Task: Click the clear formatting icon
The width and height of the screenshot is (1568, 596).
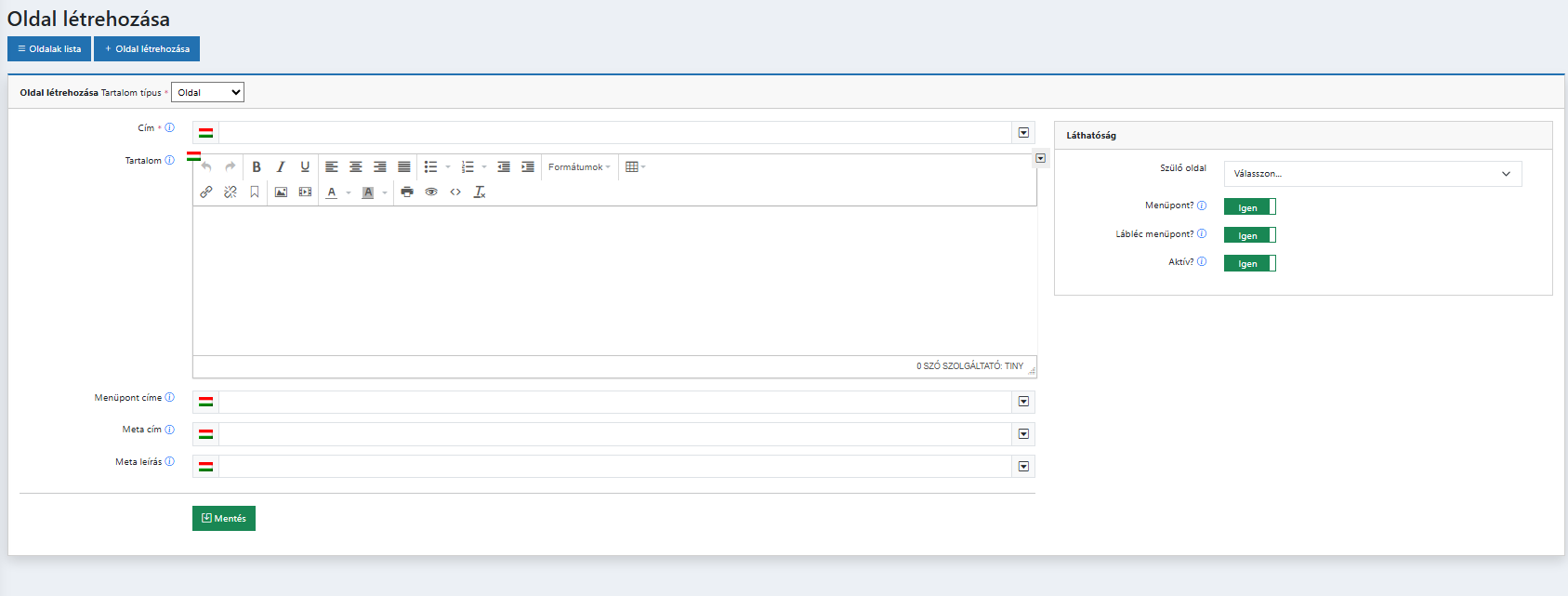Action: (480, 192)
